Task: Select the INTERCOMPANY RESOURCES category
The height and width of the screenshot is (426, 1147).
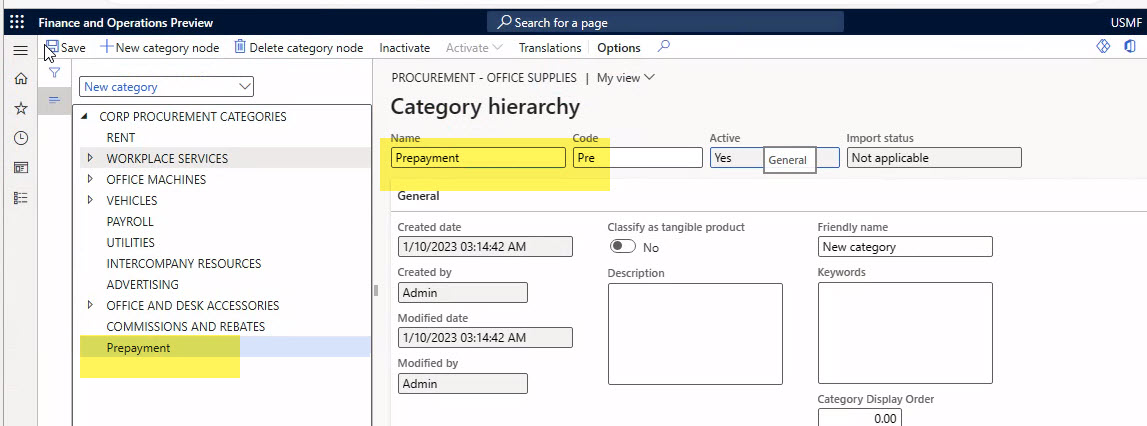Action: coord(184,264)
